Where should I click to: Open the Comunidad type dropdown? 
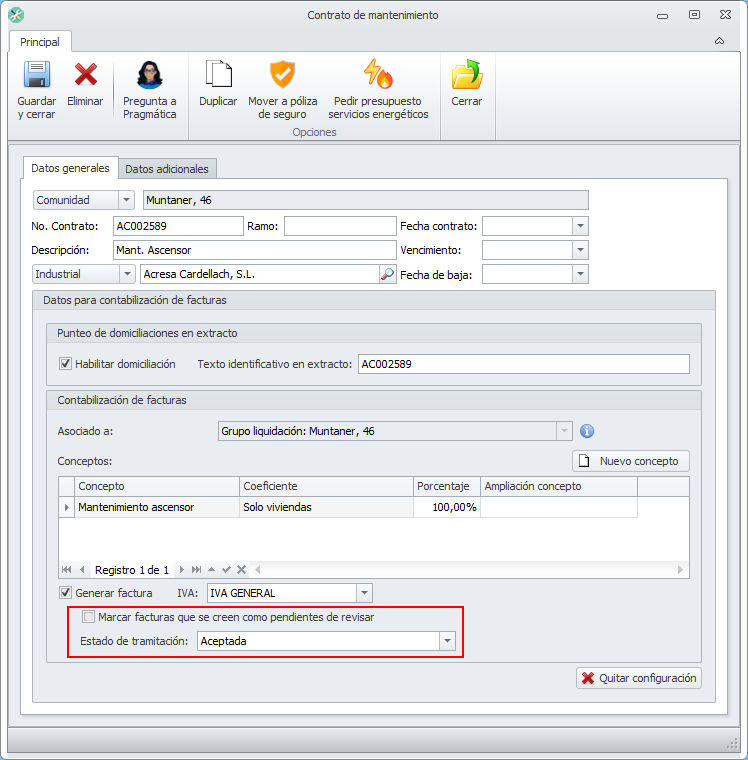126,200
